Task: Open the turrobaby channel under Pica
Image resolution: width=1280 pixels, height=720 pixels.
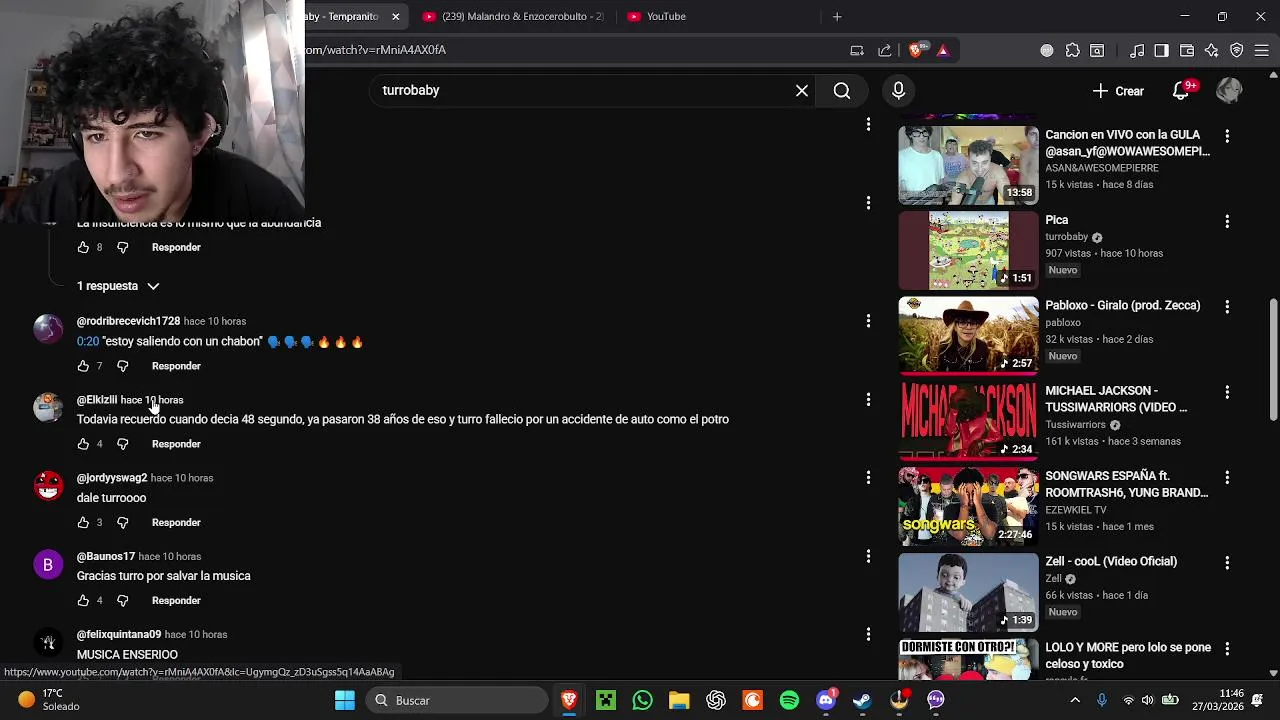Action: 1066,237
